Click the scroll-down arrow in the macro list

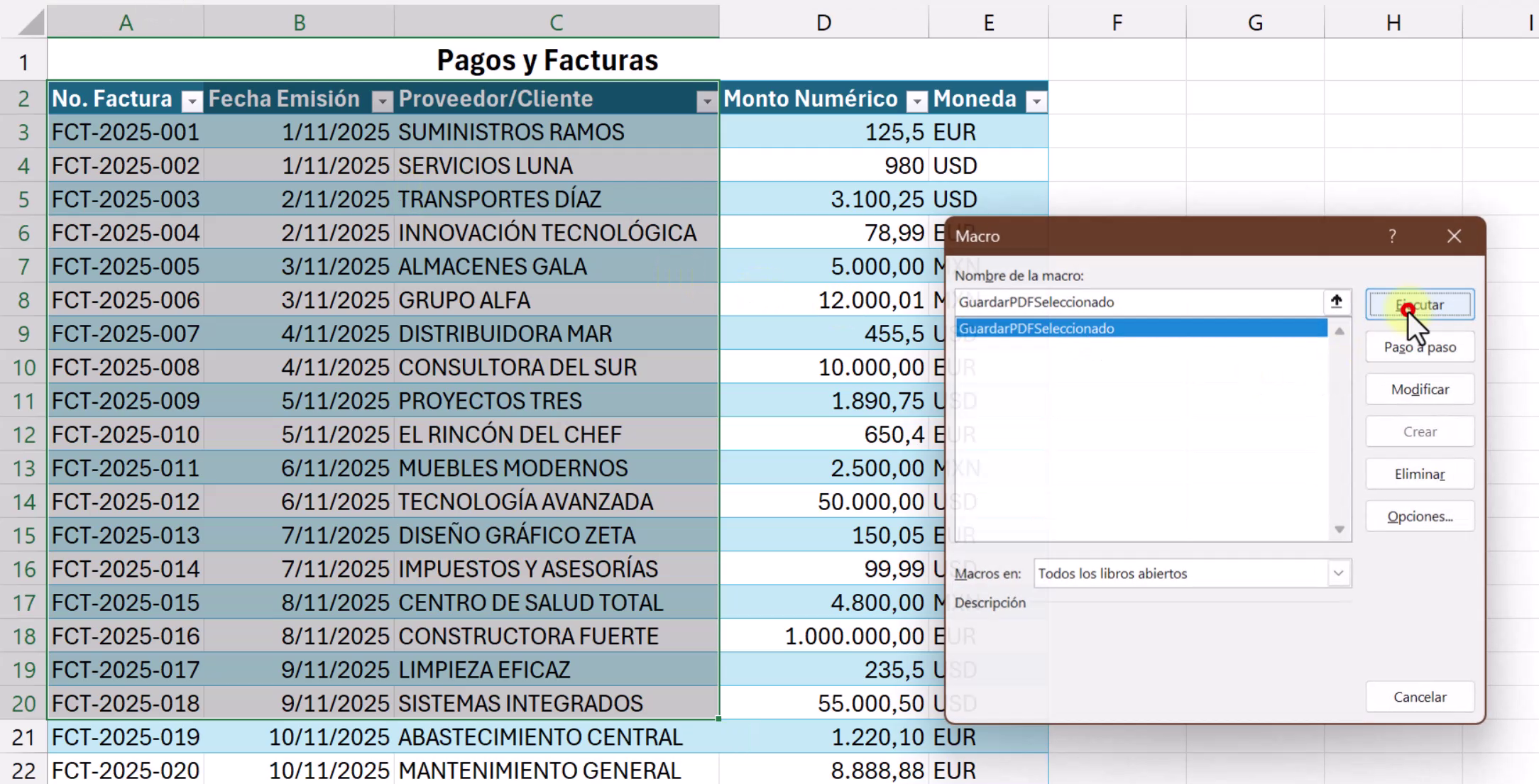point(1340,529)
